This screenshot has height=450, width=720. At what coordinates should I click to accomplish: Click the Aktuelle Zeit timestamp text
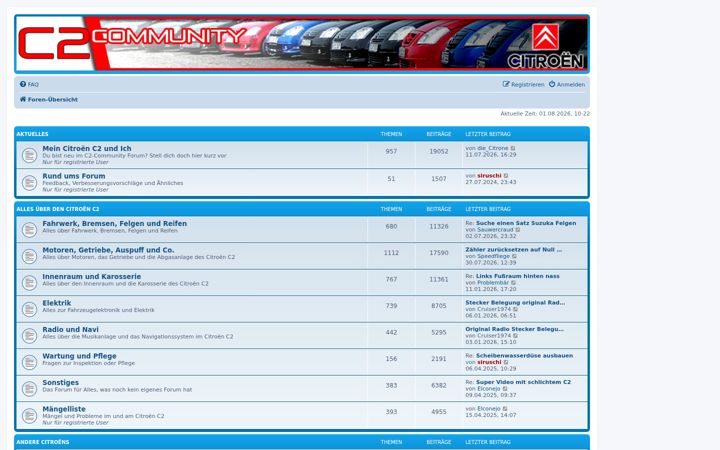[545, 113]
